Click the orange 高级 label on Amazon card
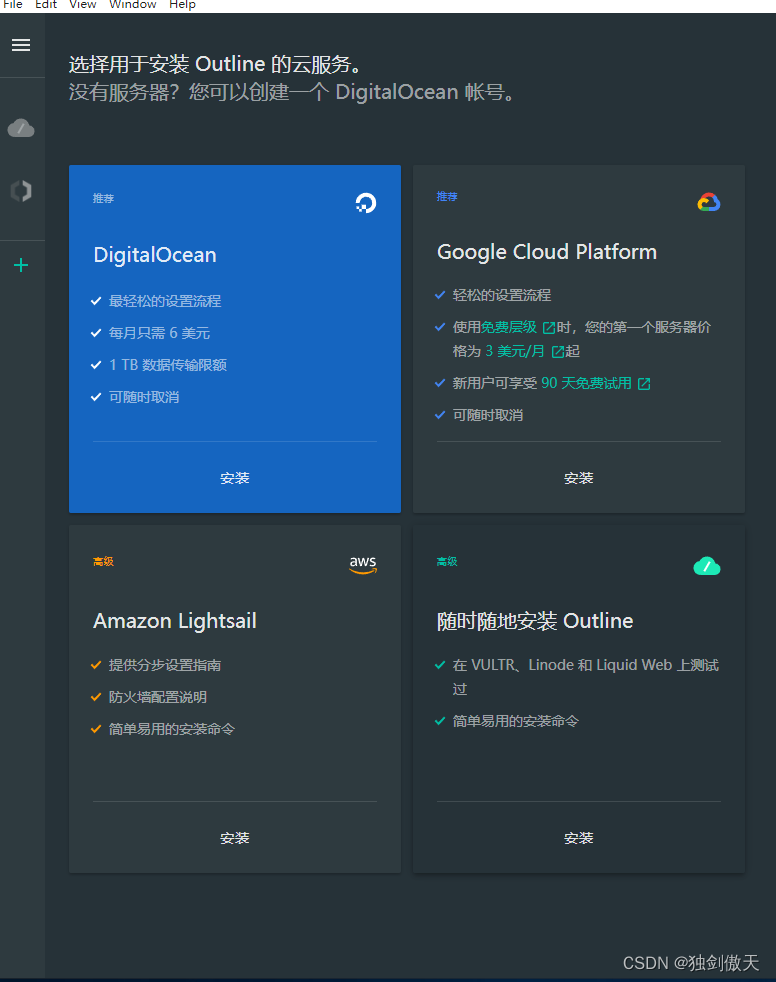The width and height of the screenshot is (776, 982). click(103, 562)
